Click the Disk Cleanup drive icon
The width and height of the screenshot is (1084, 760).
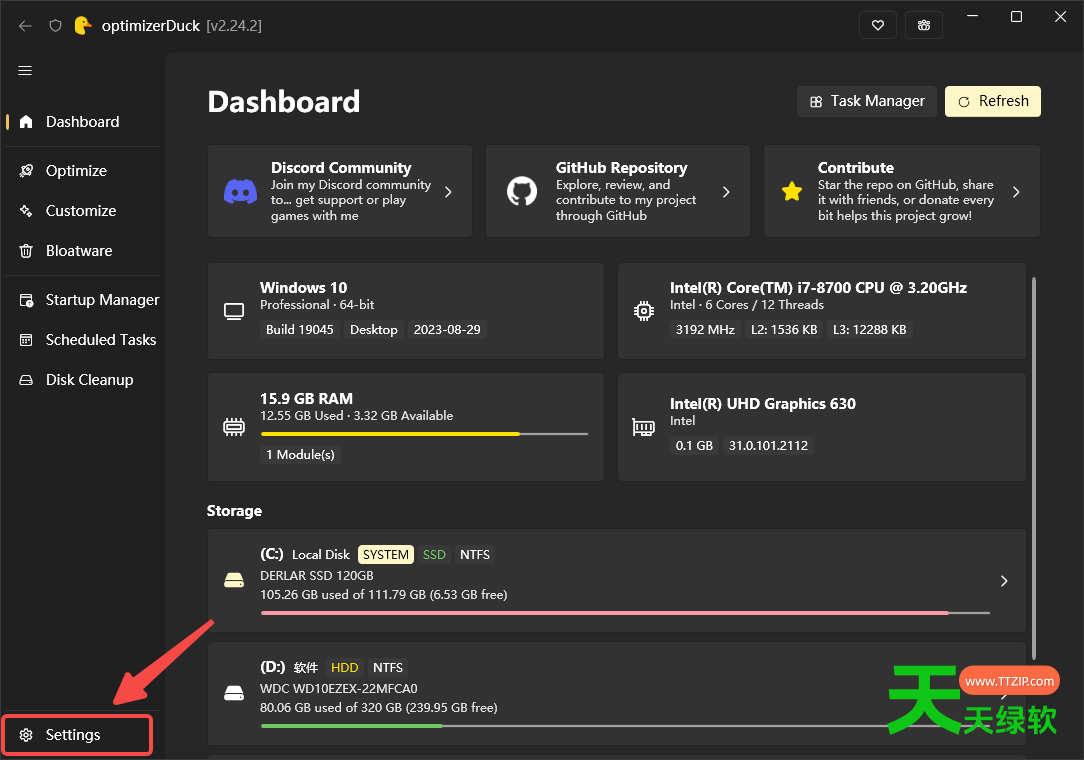[x=26, y=380]
